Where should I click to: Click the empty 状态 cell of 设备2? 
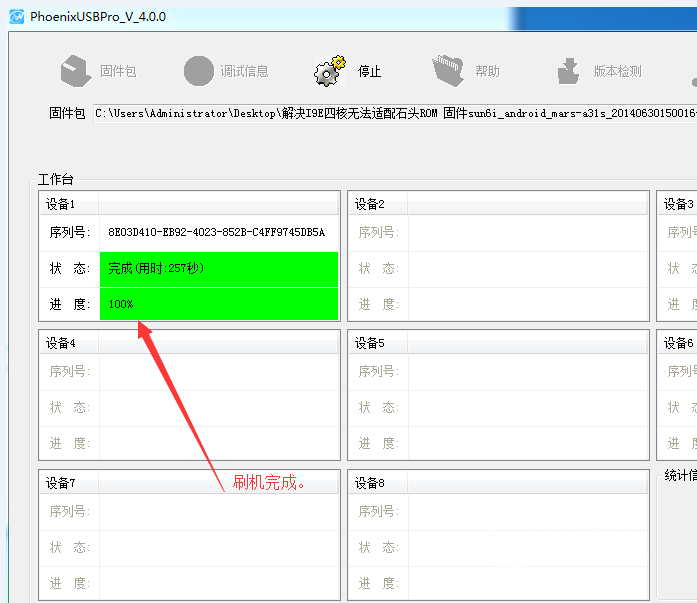point(528,269)
